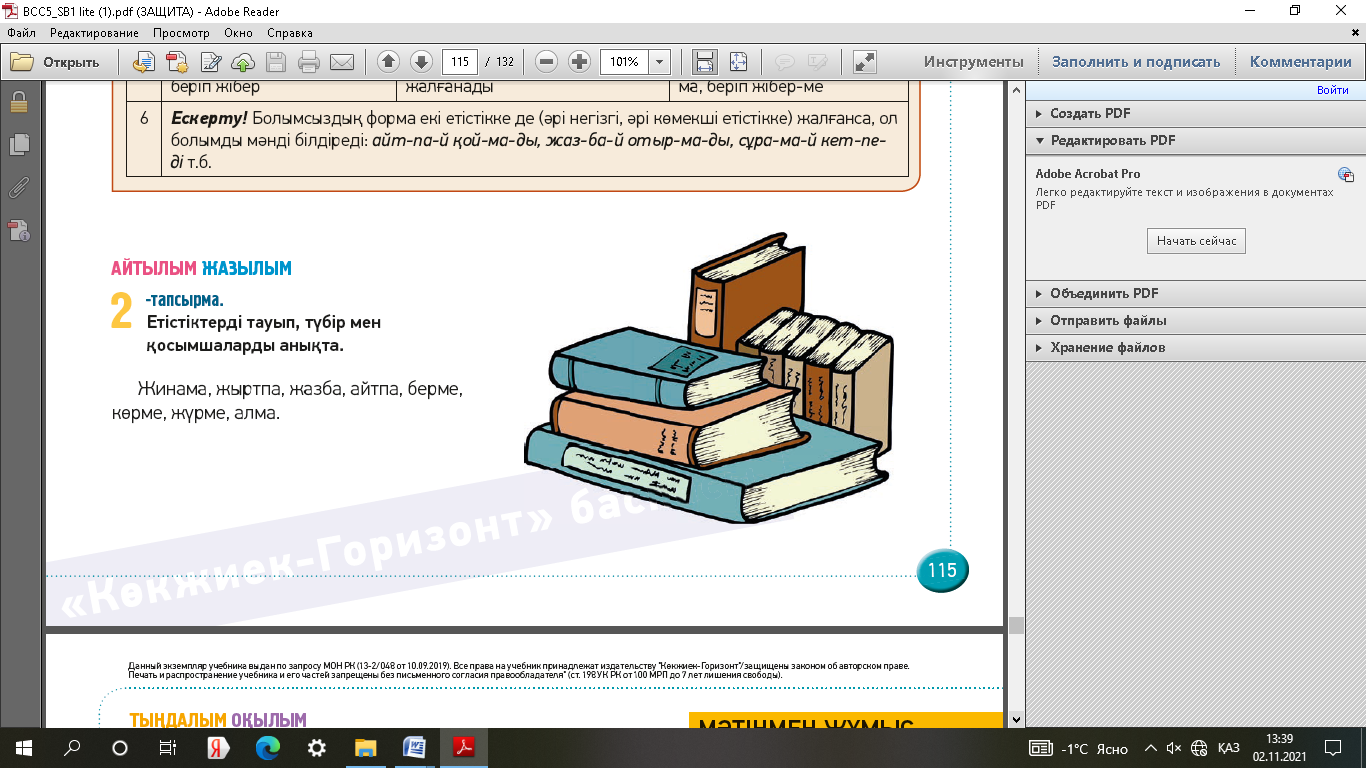This screenshot has width=1366, height=768.
Task: Open the Редактирование menu
Action: point(94,33)
